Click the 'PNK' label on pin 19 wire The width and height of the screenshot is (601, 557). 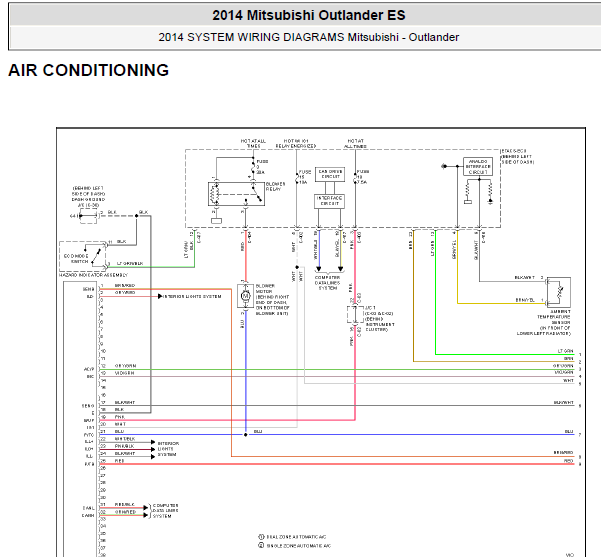(120, 417)
